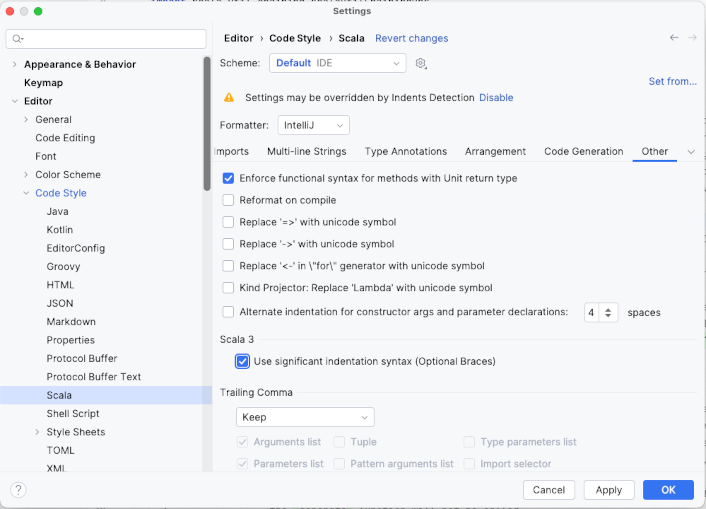
Task: Show hidden tabs with the chevron
Action: tap(691, 152)
